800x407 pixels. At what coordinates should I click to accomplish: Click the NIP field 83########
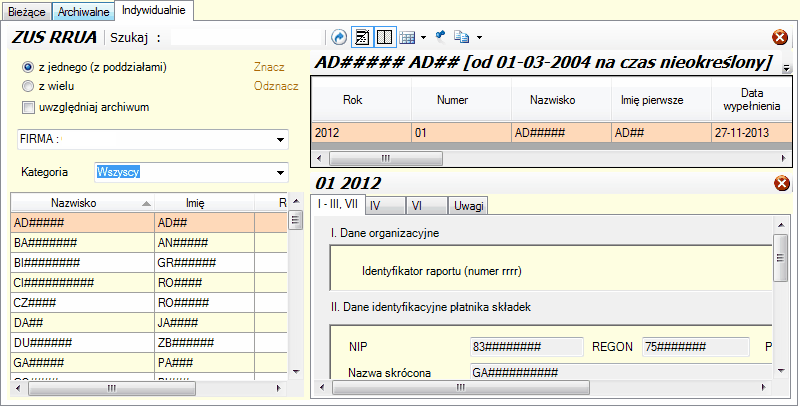(527, 347)
